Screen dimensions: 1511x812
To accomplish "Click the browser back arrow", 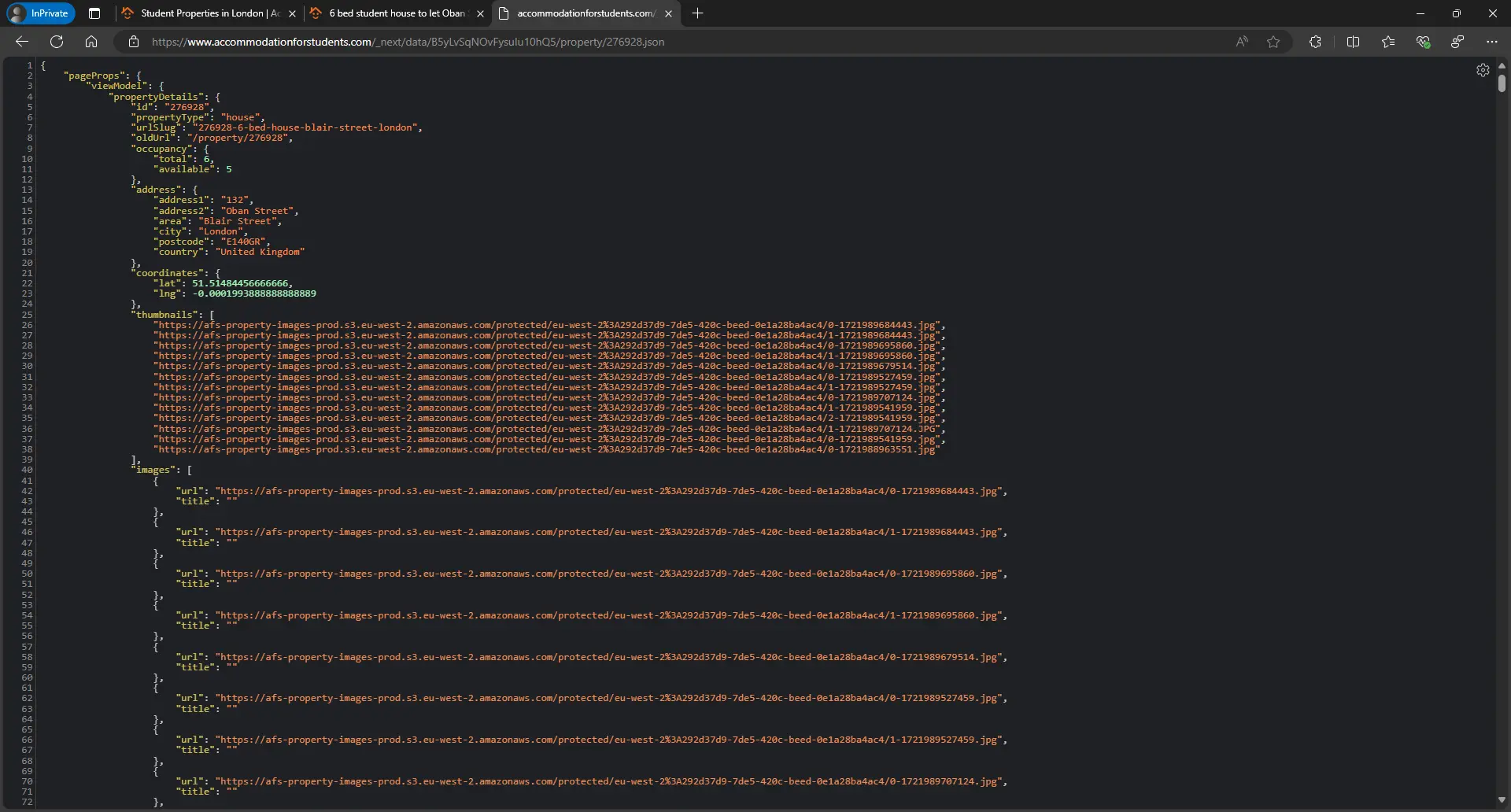I will [x=22, y=42].
